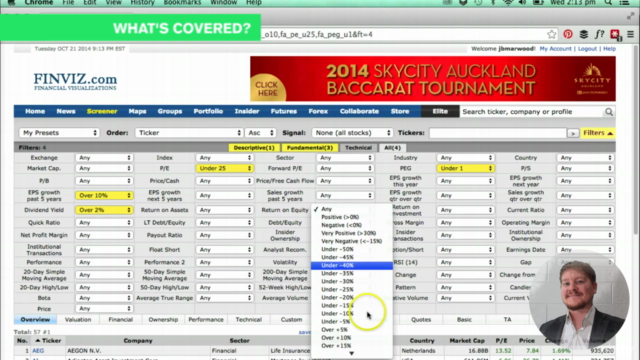Viewport: 640px width, 360px height.
Task: Click the Finviz.com logo
Action: [x=75, y=81]
